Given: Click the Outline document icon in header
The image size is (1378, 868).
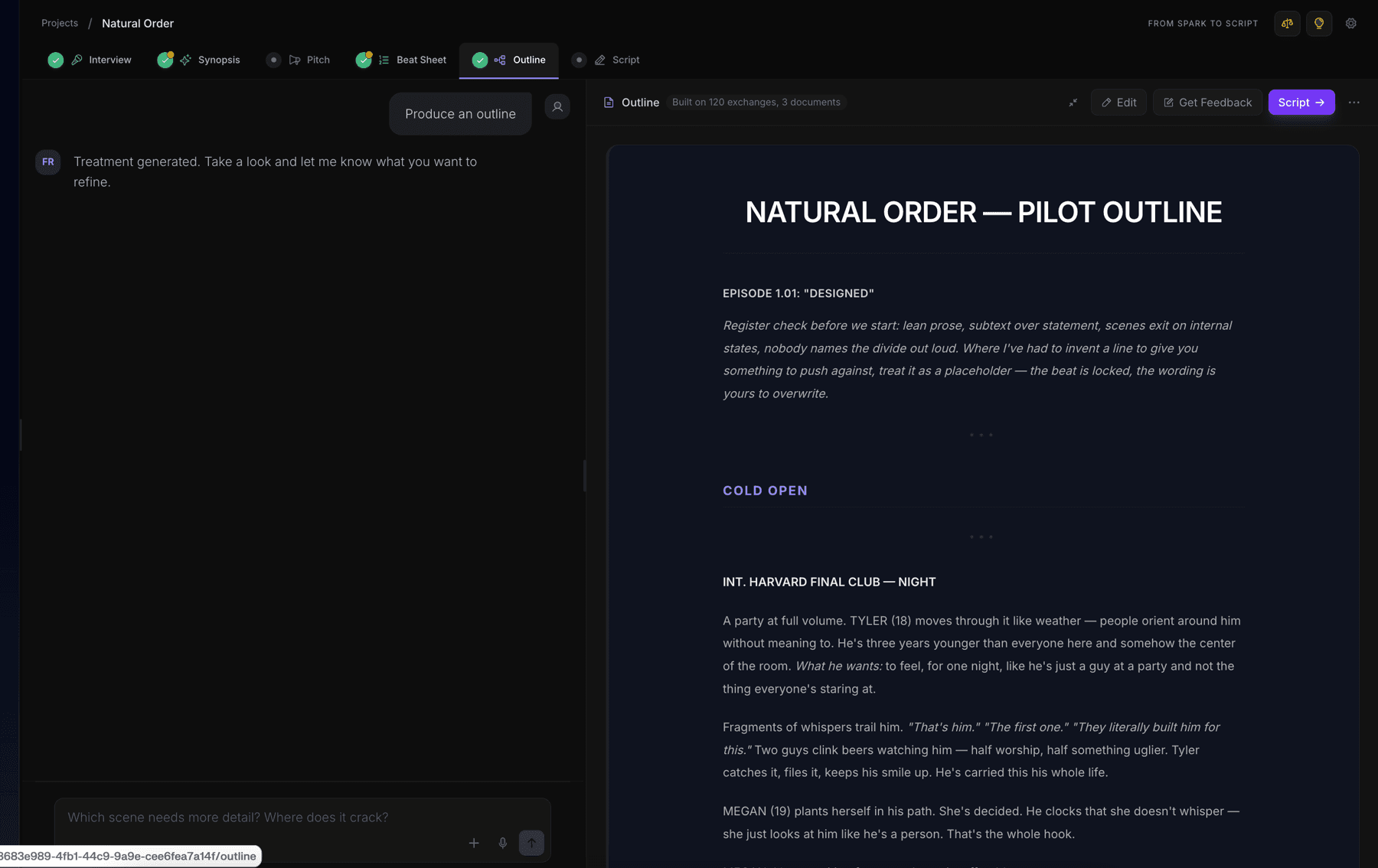Looking at the screenshot, I should (609, 102).
